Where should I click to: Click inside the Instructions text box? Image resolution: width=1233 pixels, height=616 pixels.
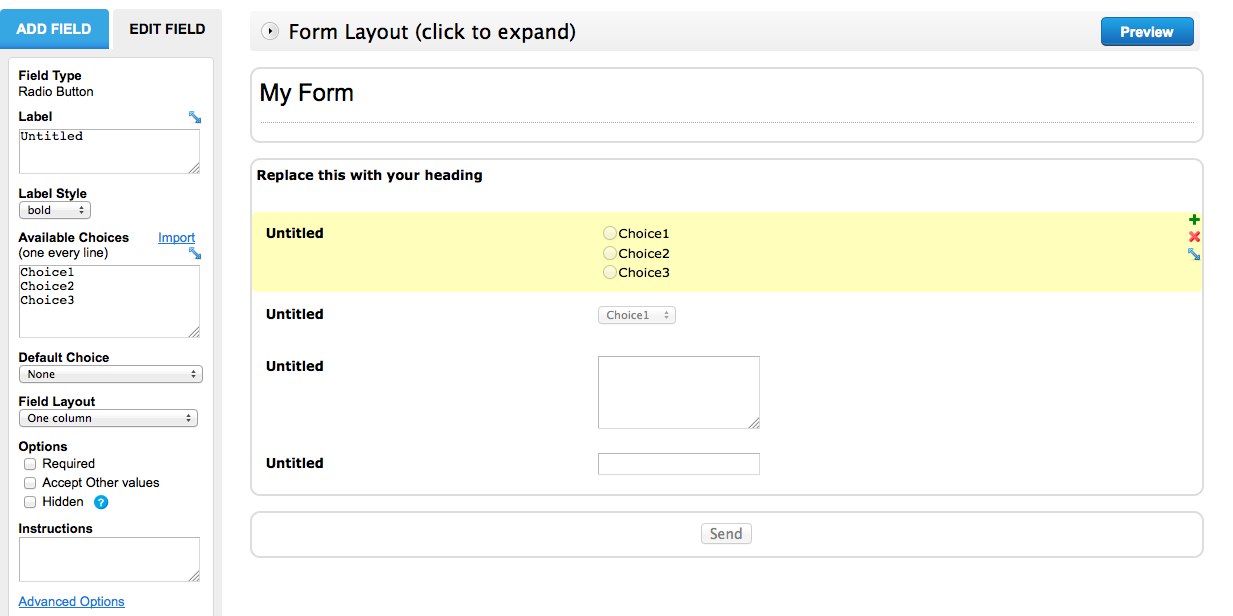coord(108,558)
